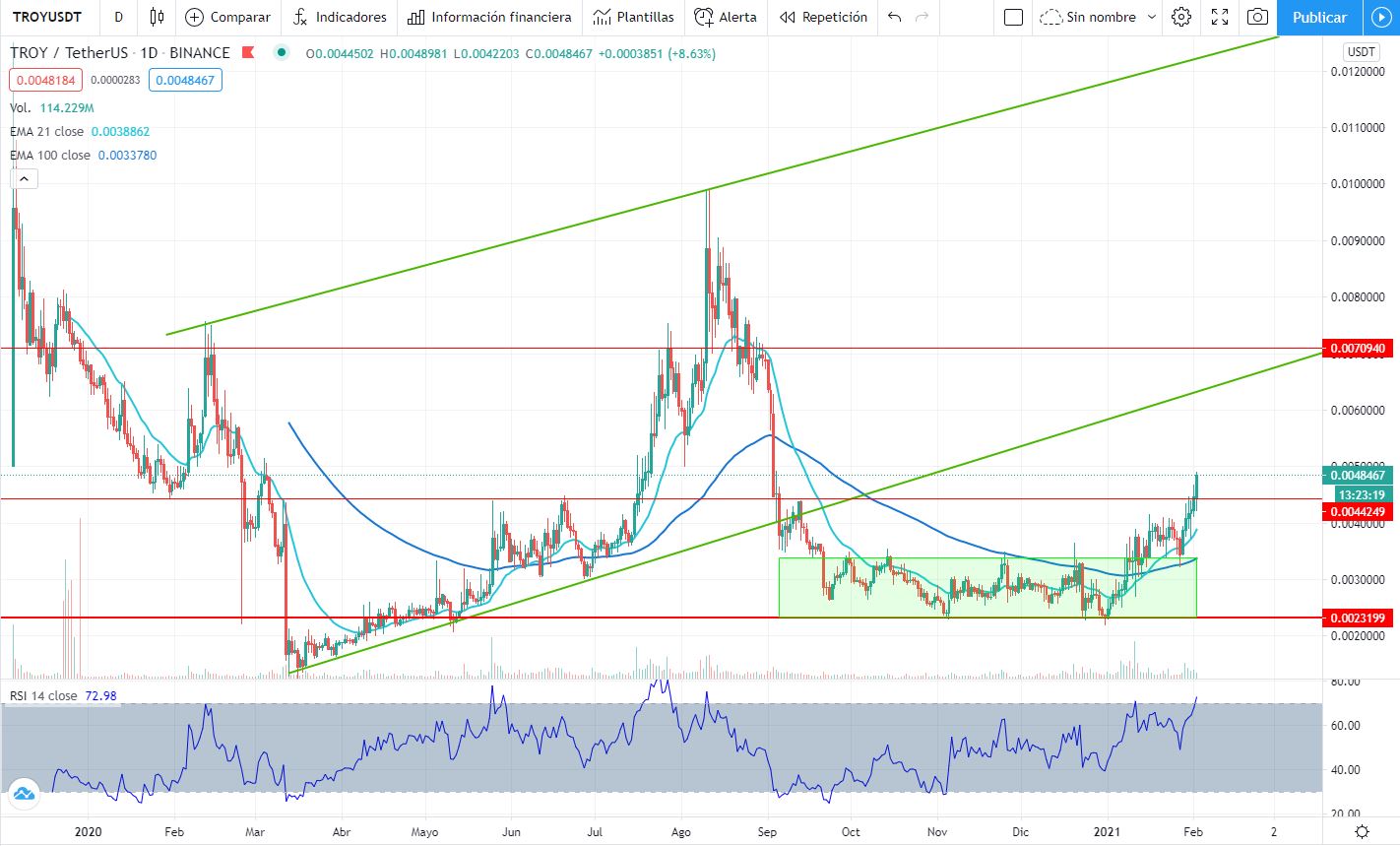The width and height of the screenshot is (1400, 846).
Task: Toggle fullscreen mode
Action: coord(1220,17)
